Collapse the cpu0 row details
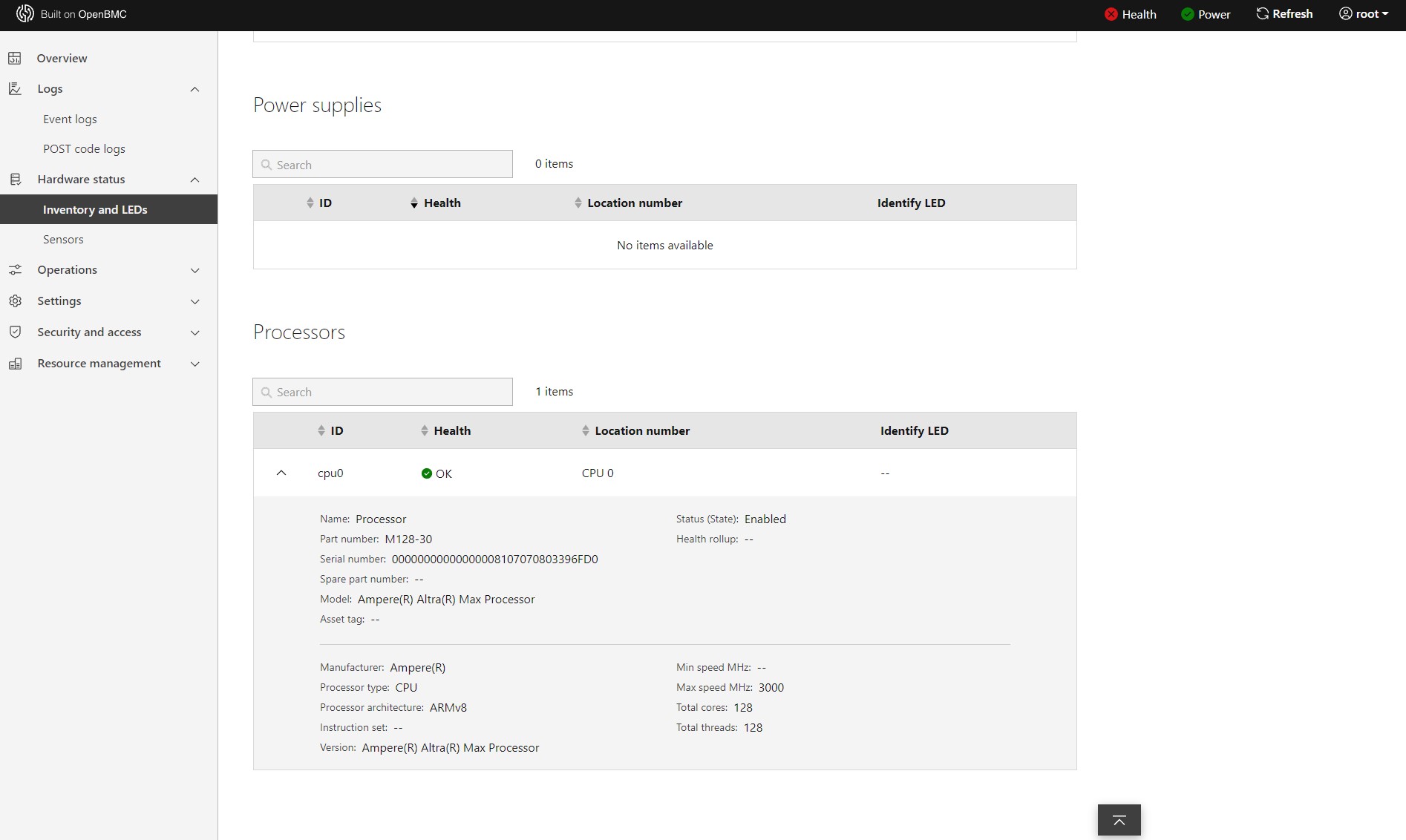Image resolution: width=1406 pixels, height=840 pixels. coord(281,473)
